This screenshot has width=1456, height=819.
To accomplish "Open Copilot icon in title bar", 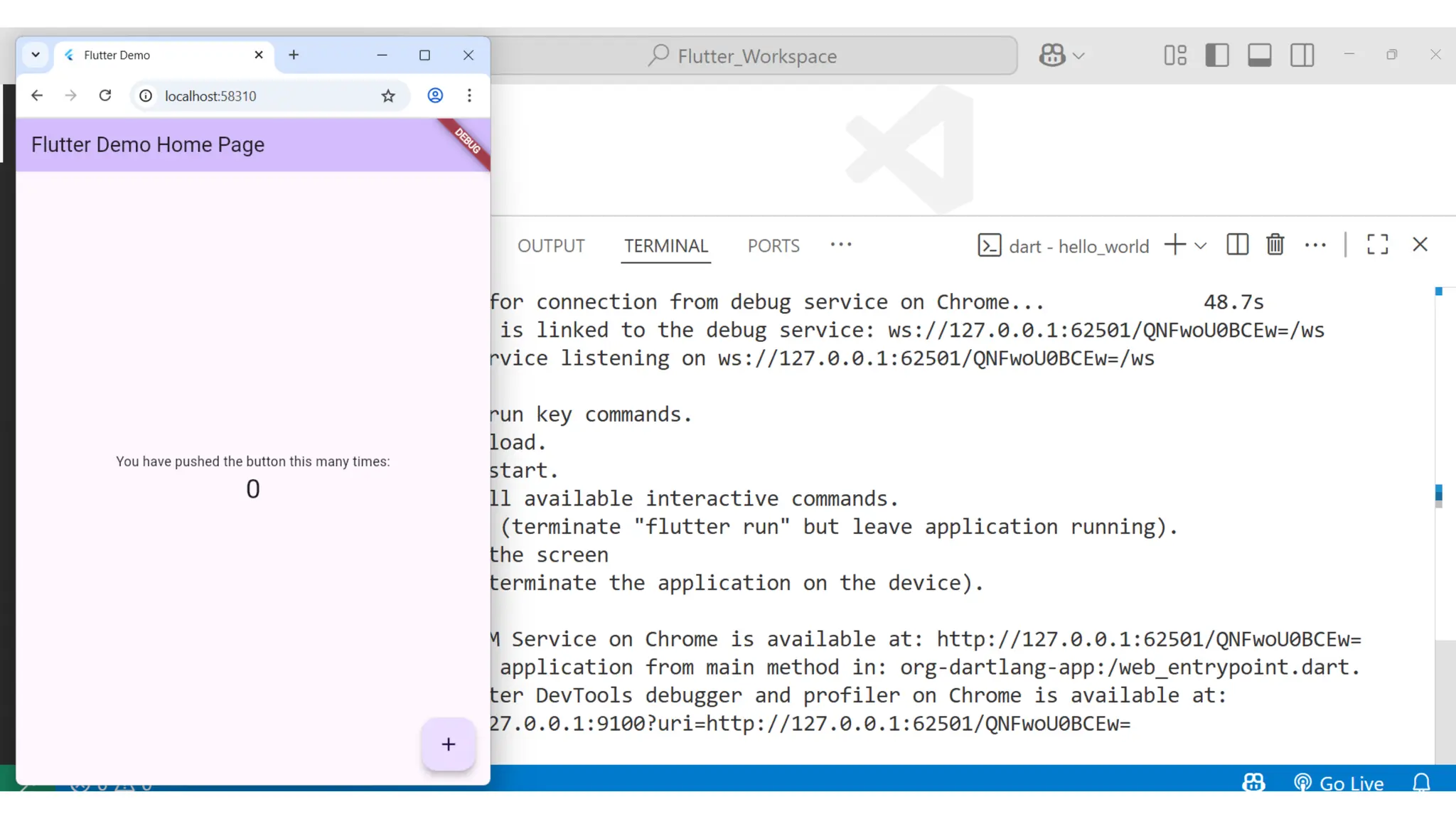I will pyautogui.click(x=1052, y=55).
